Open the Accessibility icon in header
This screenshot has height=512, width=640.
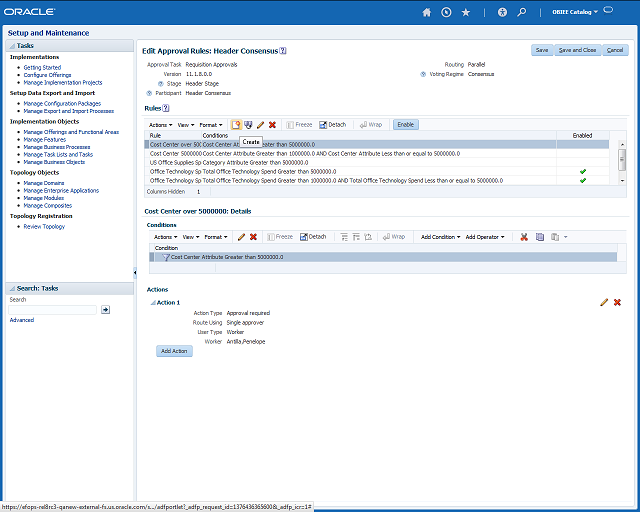(502, 12)
